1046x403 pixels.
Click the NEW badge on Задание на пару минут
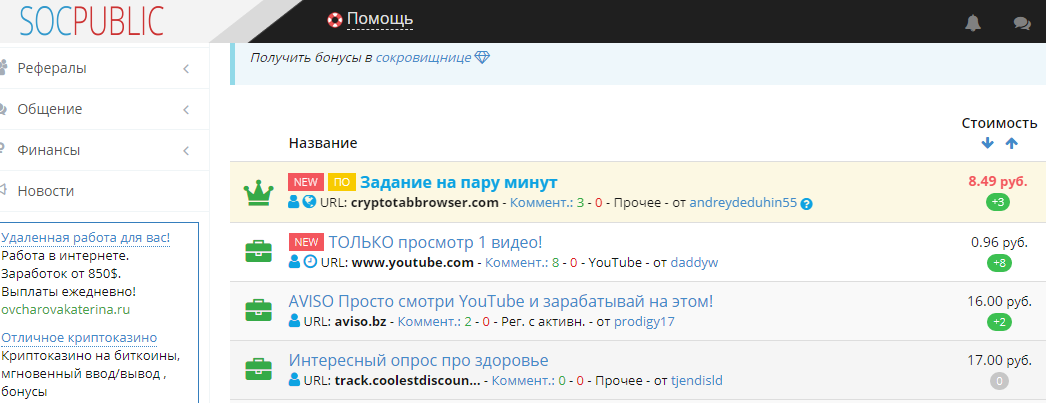click(306, 182)
